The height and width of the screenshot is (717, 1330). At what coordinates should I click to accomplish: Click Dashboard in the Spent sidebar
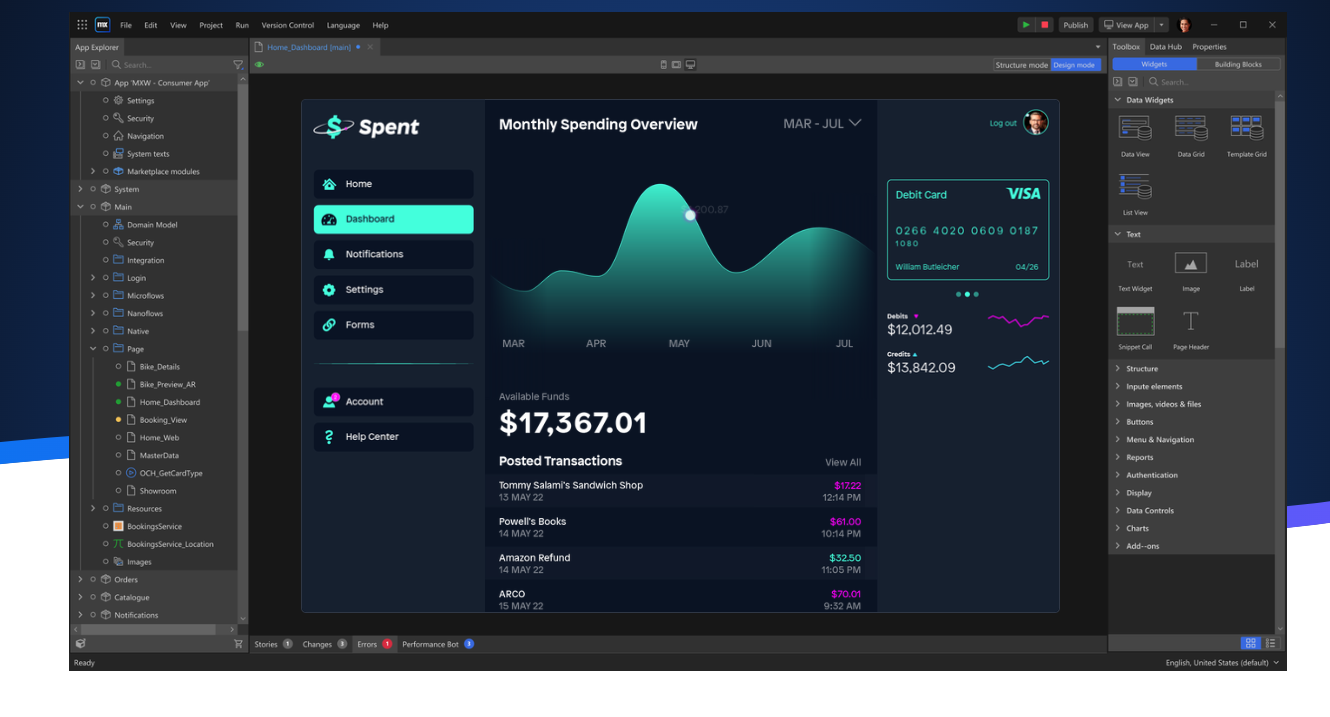click(393, 219)
